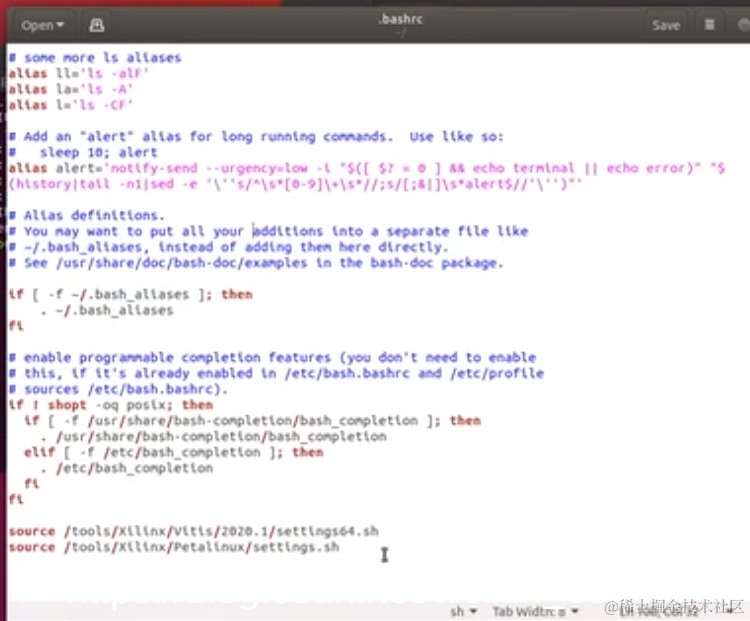The height and width of the screenshot is (621, 750).
Task: Click the 'See /usr/share/doc/bash-doc/examples' comment
Action: (256, 263)
